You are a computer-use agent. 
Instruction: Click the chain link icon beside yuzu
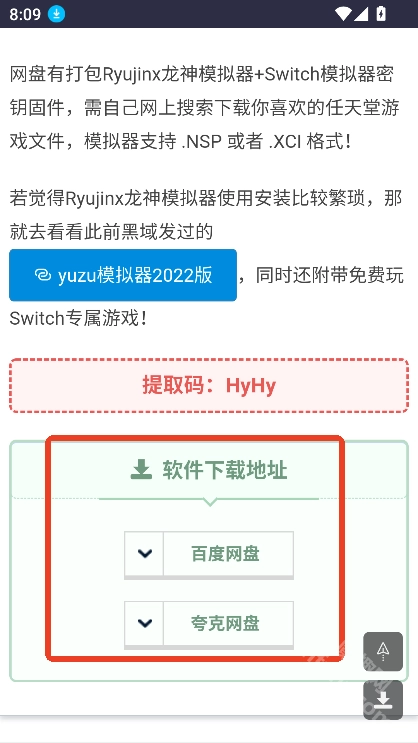click(43, 275)
